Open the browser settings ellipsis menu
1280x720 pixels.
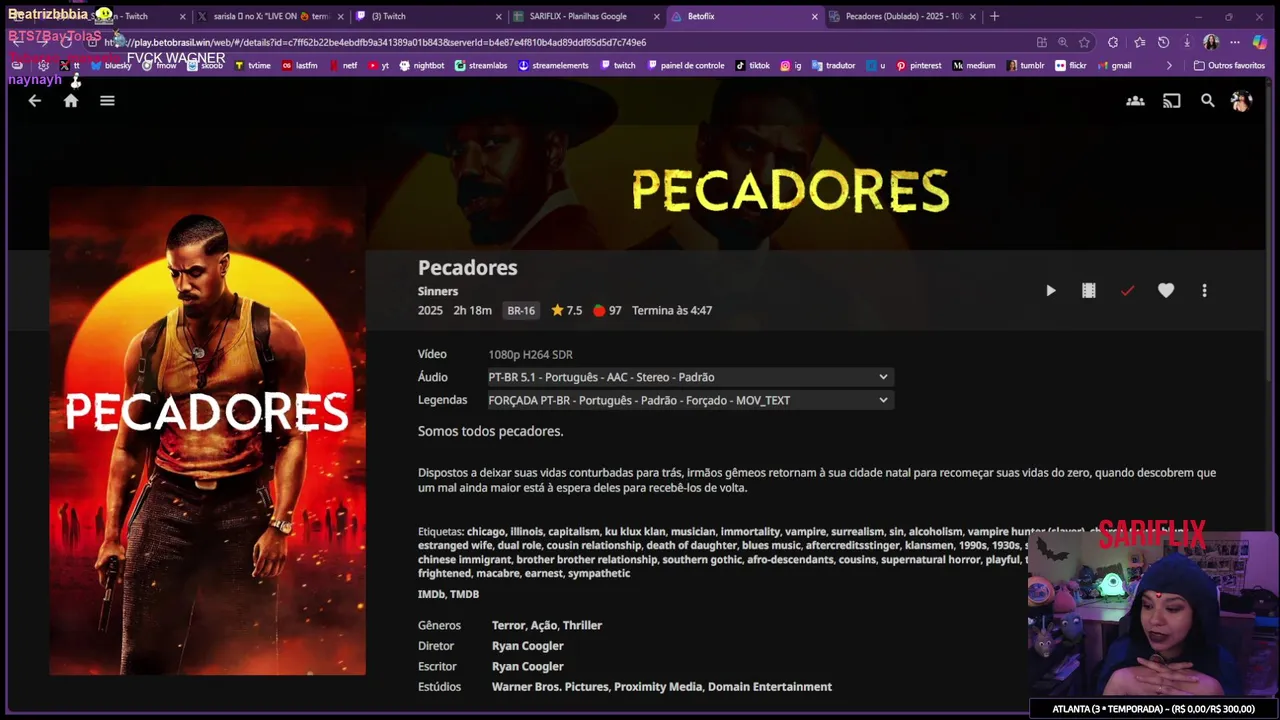tap(1235, 42)
